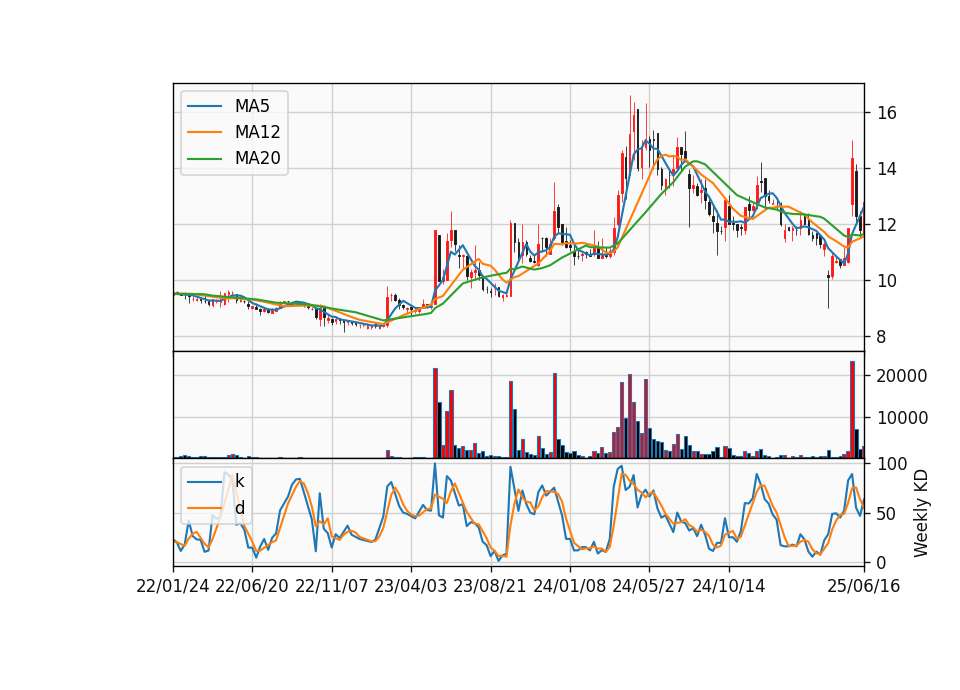Click volume axis value 10000

[902, 418]
